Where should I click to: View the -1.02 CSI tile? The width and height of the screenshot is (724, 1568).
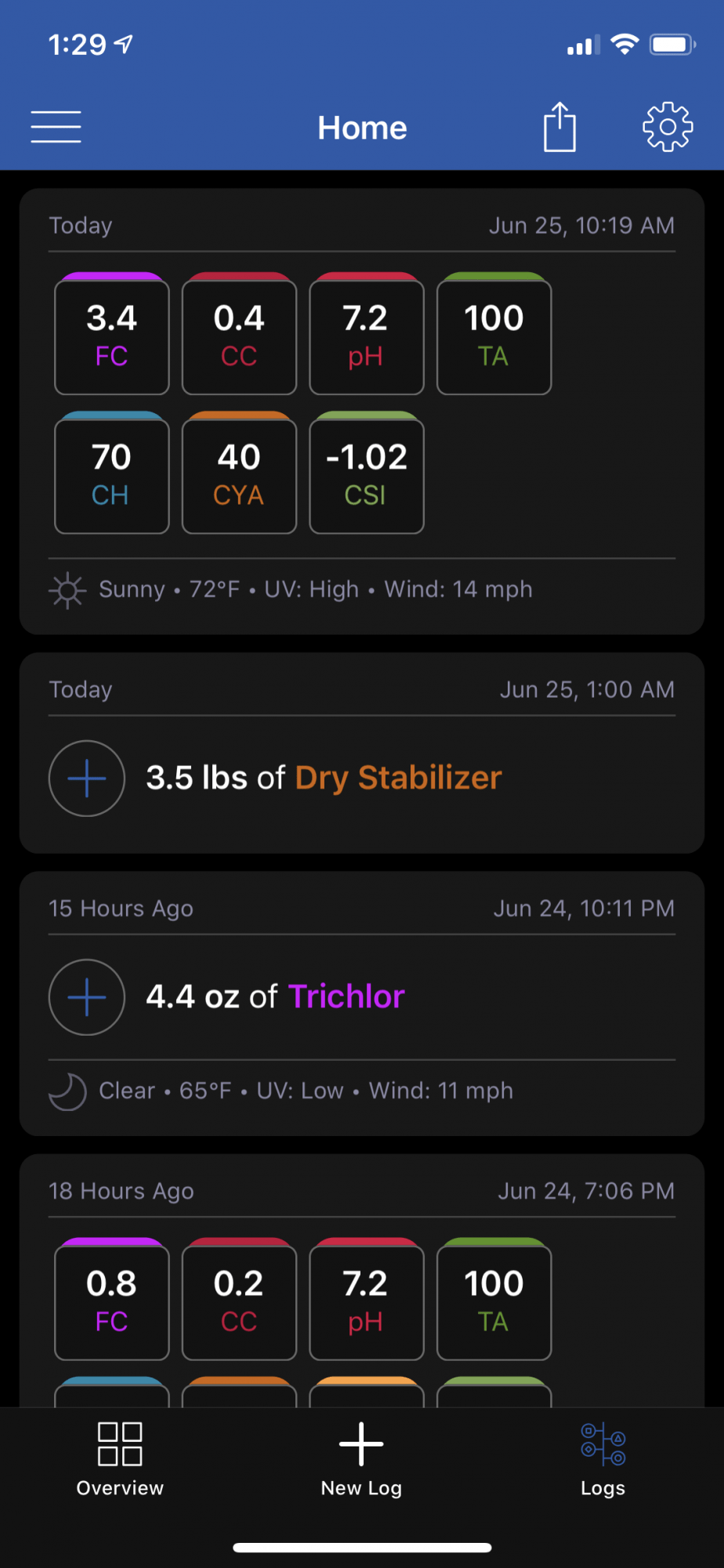(x=367, y=473)
